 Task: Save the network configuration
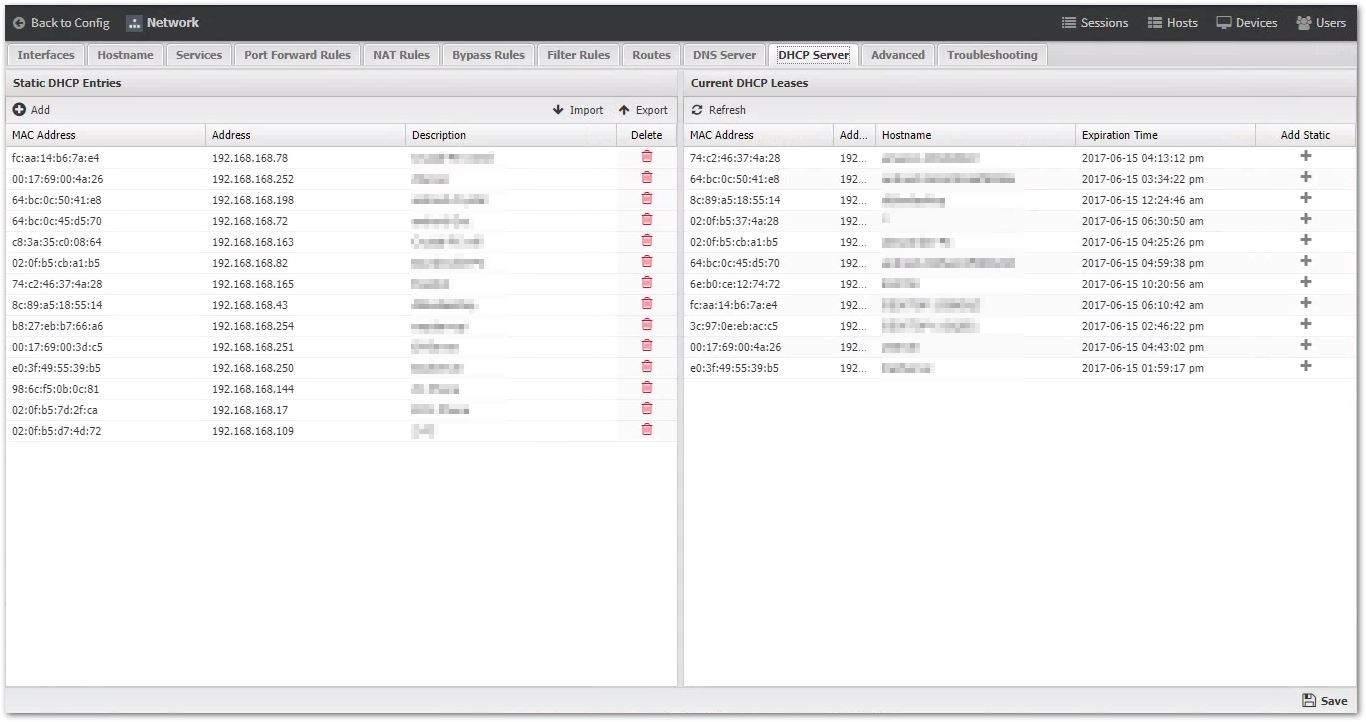(1324, 701)
